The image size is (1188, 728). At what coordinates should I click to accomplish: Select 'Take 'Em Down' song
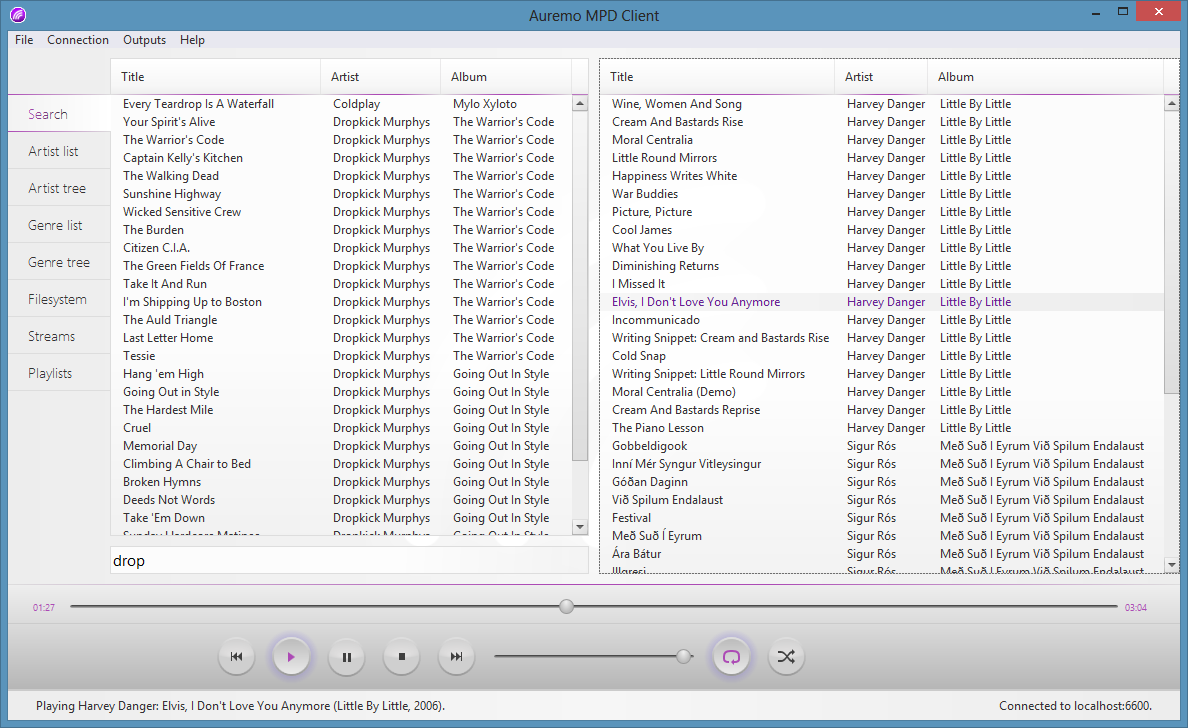[341, 518]
